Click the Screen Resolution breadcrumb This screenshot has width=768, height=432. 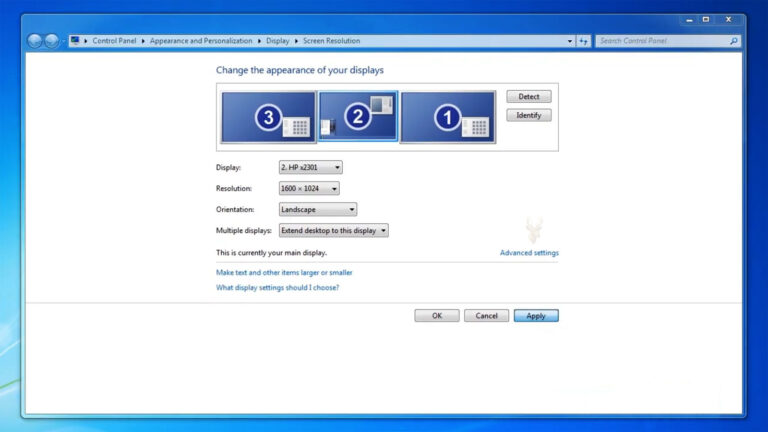click(x=331, y=41)
